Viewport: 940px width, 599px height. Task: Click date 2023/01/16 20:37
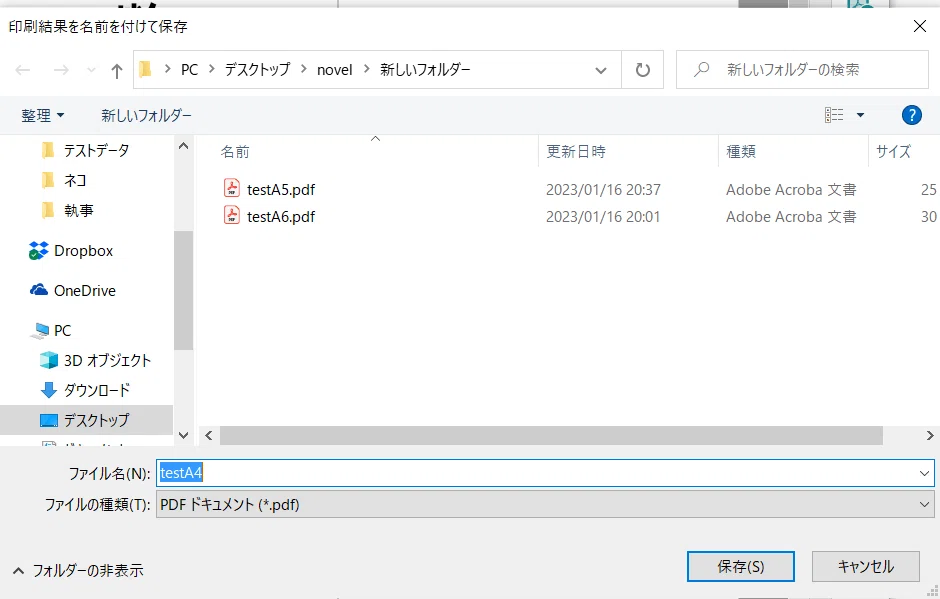click(x=603, y=189)
